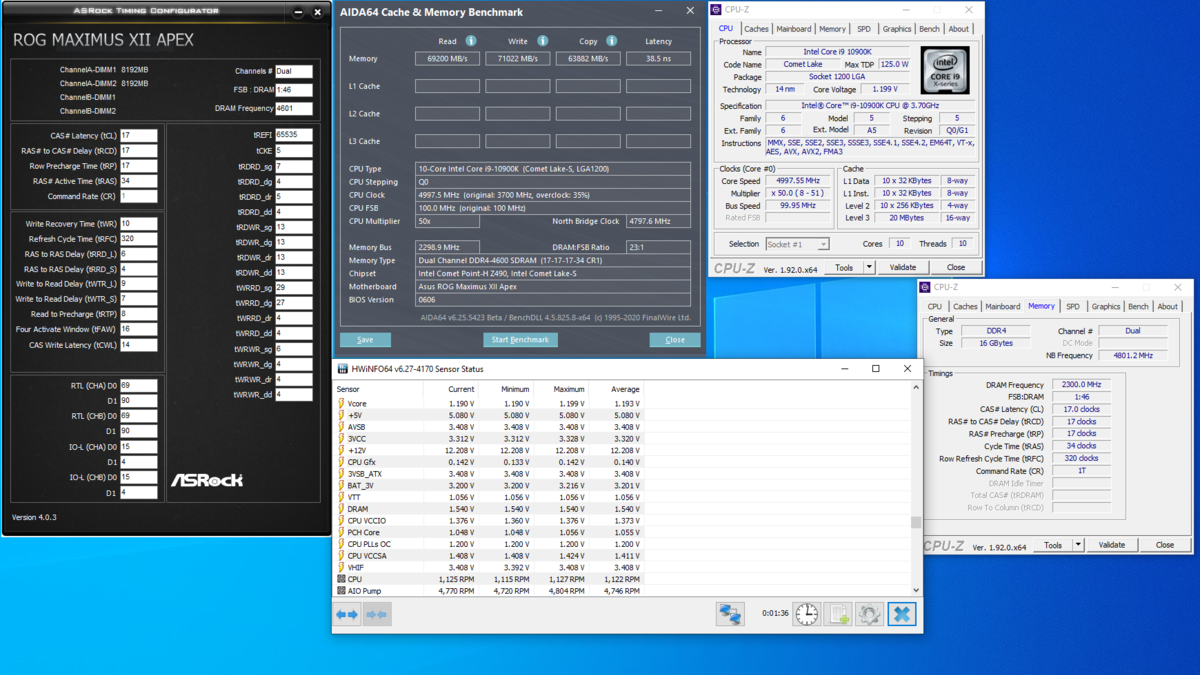Click the CAS# Latency (tCL) value field

pyautogui.click(x=138, y=136)
